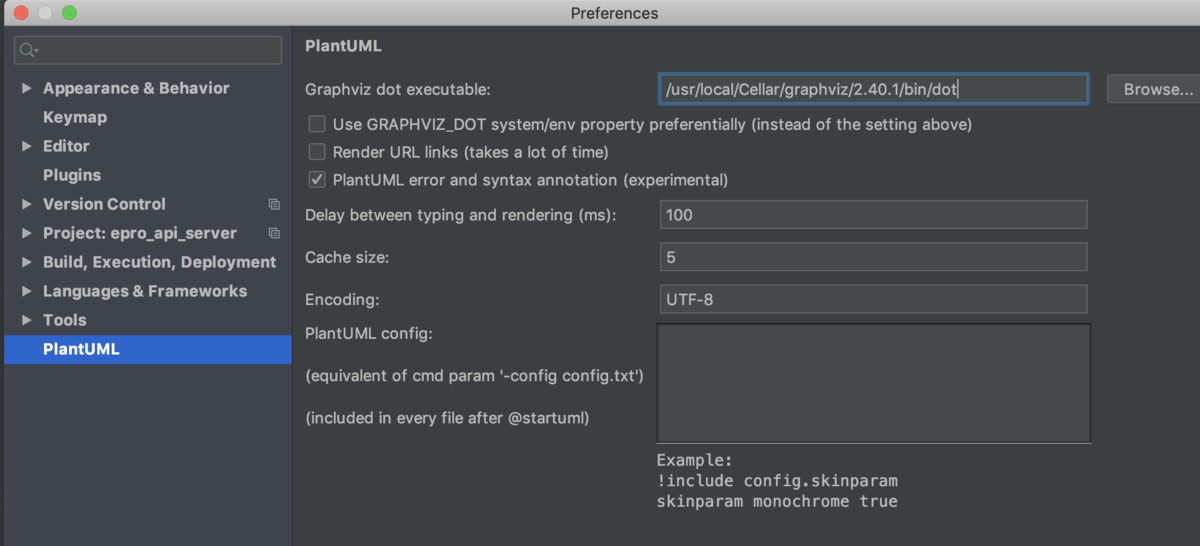Open the Keymap settings page
This screenshot has height=546, width=1200.
75,117
